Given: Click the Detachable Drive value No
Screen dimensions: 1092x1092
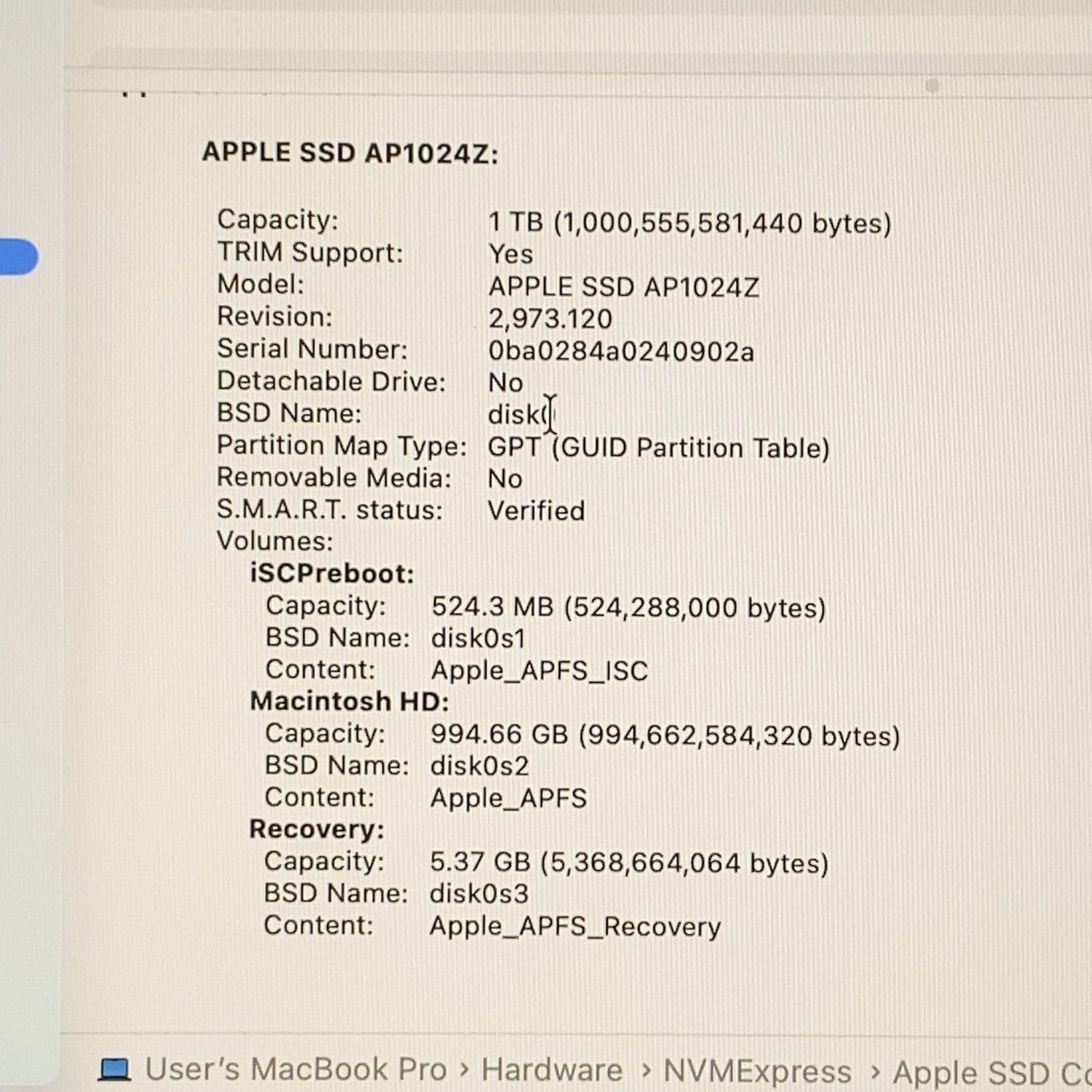Looking at the screenshot, I should pos(505,382).
